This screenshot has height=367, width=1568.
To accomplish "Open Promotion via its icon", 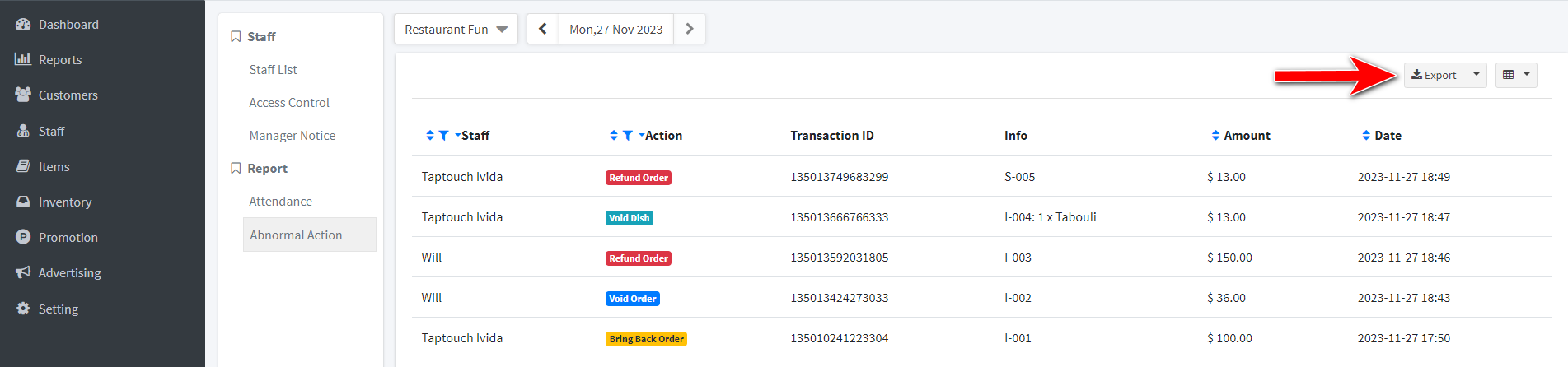I will [23, 237].
